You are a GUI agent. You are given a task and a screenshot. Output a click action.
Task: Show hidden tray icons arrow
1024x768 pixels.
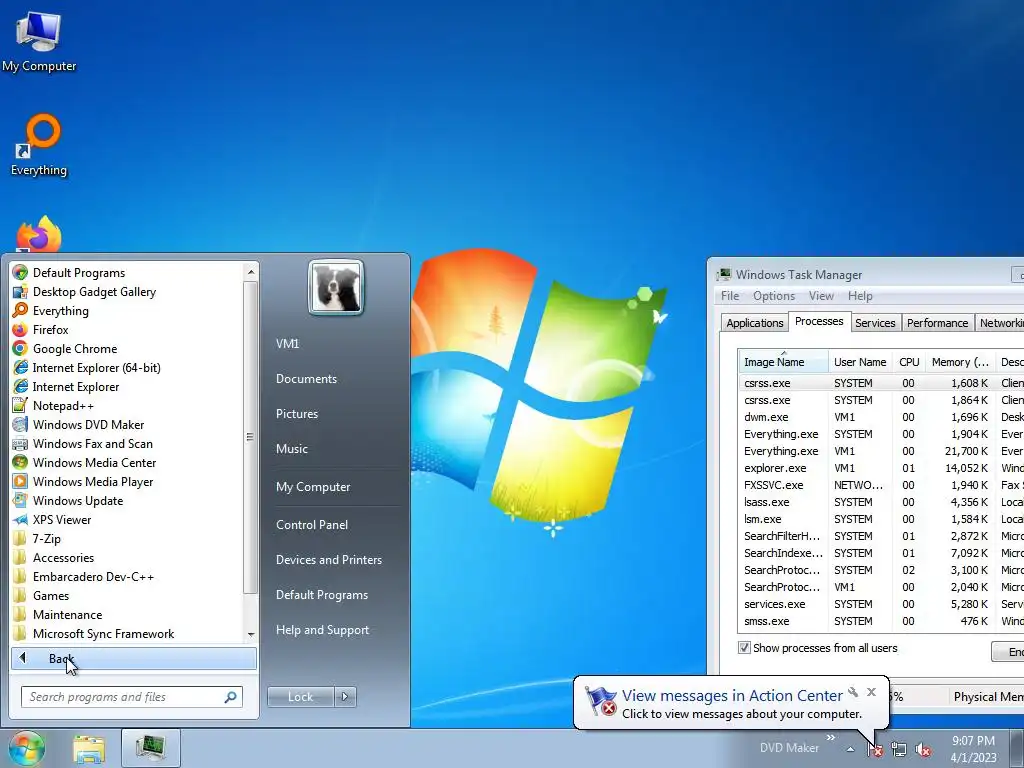click(x=850, y=749)
